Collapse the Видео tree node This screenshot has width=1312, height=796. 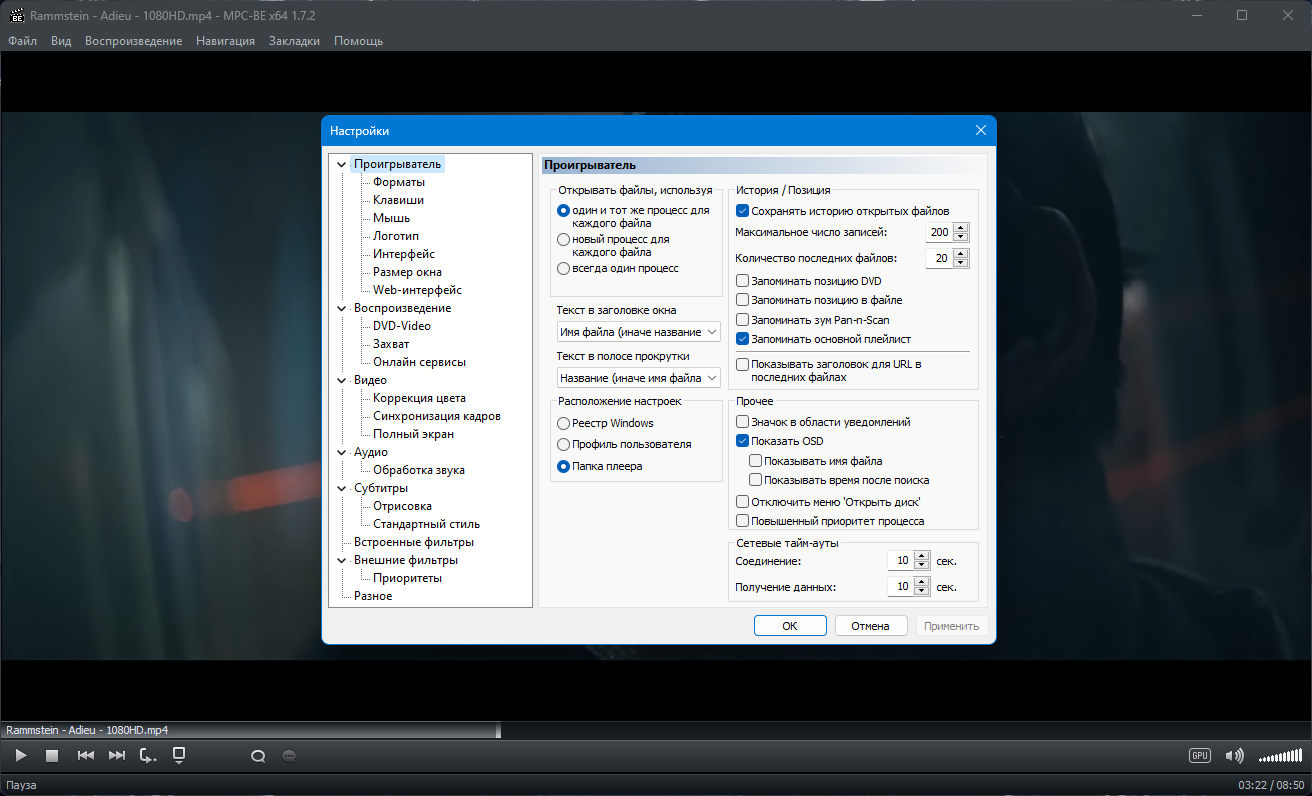342,380
